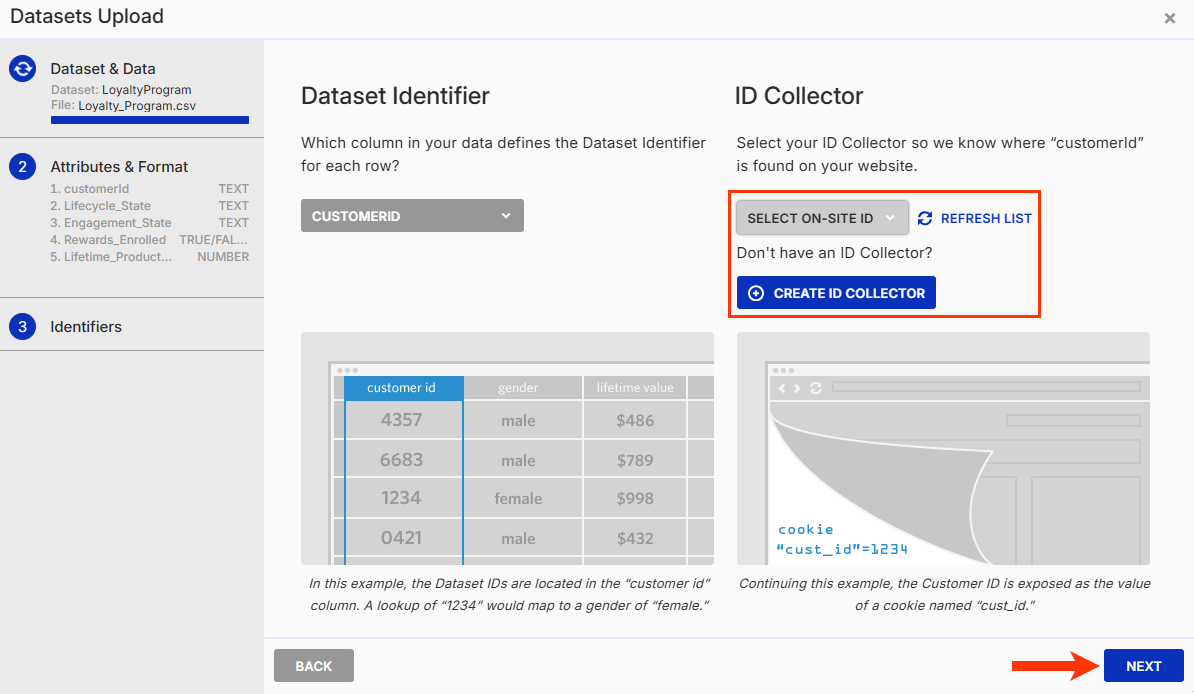The width and height of the screenshot is (1194, 694).
Task: Open the Identifiers step
Action: (x=86, y=327)
